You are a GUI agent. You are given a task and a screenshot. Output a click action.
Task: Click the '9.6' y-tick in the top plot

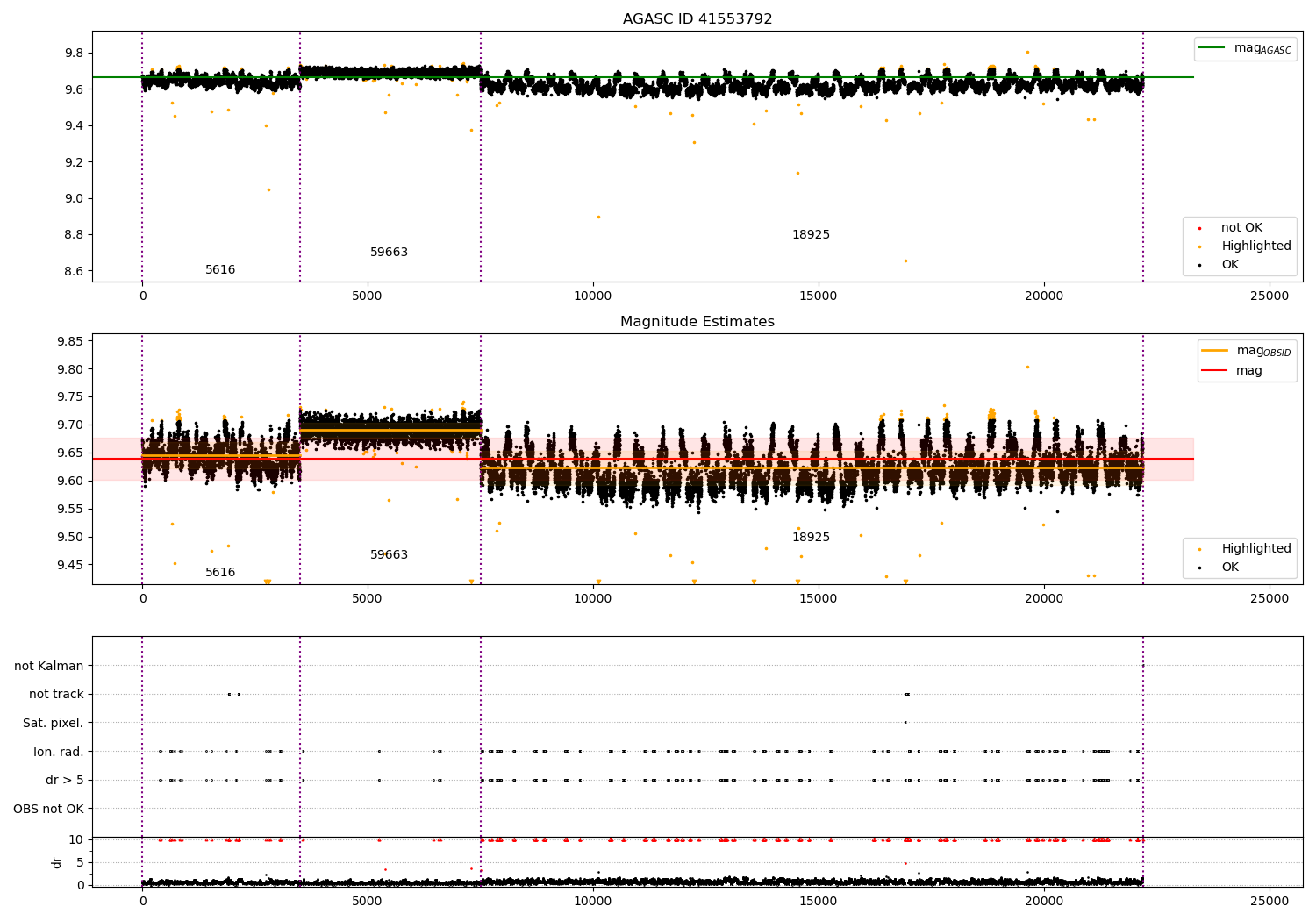click(x=74, y=89)
